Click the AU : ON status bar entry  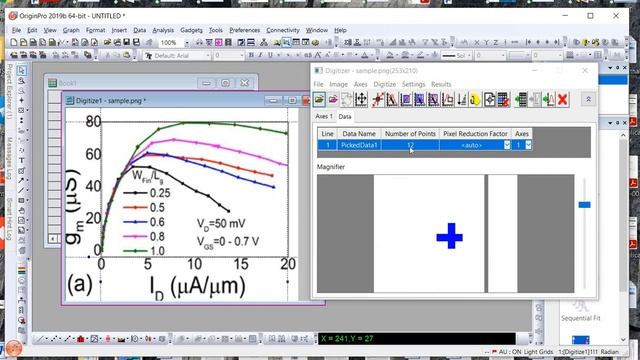click(508, 352)
